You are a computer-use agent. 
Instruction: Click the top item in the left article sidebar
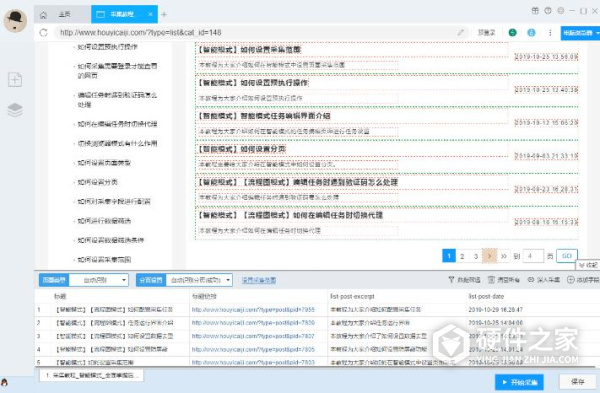107,47
